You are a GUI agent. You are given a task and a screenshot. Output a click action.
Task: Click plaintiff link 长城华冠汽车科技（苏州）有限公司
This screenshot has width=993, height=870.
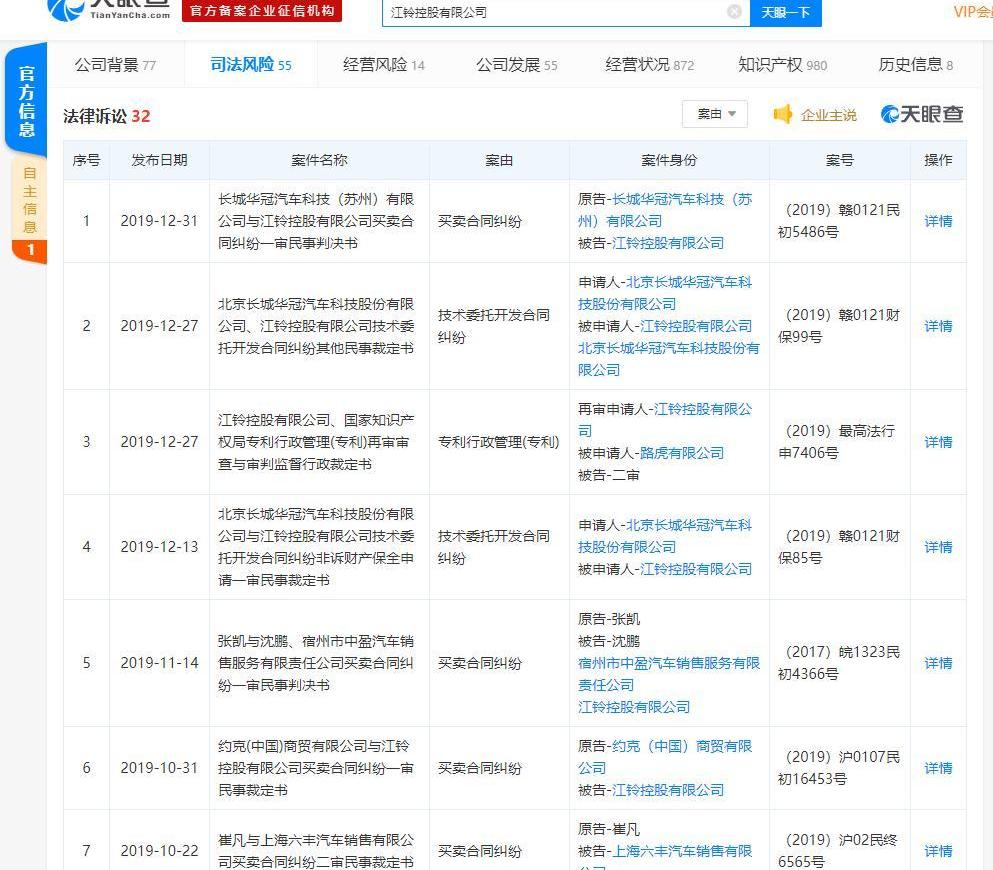pyautogui.click(x=665, y=210)
